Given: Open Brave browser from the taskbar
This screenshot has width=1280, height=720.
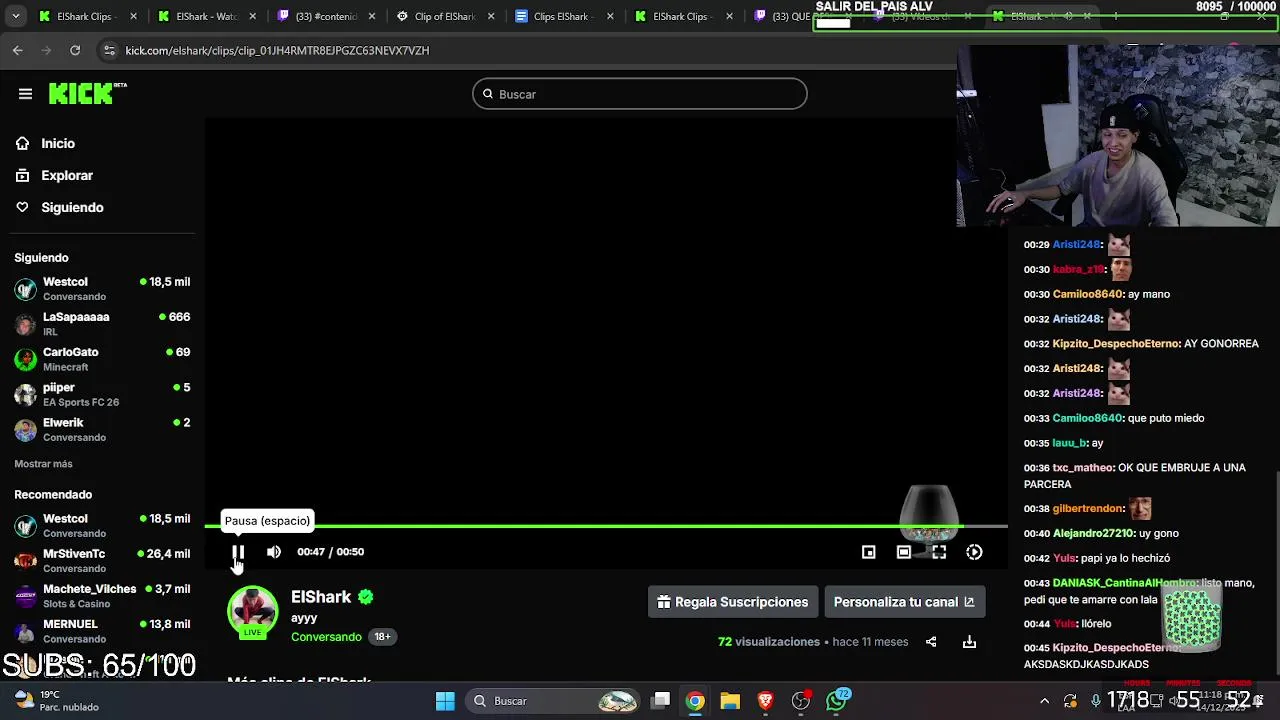Looking at the screenshot, I should 765,701.
